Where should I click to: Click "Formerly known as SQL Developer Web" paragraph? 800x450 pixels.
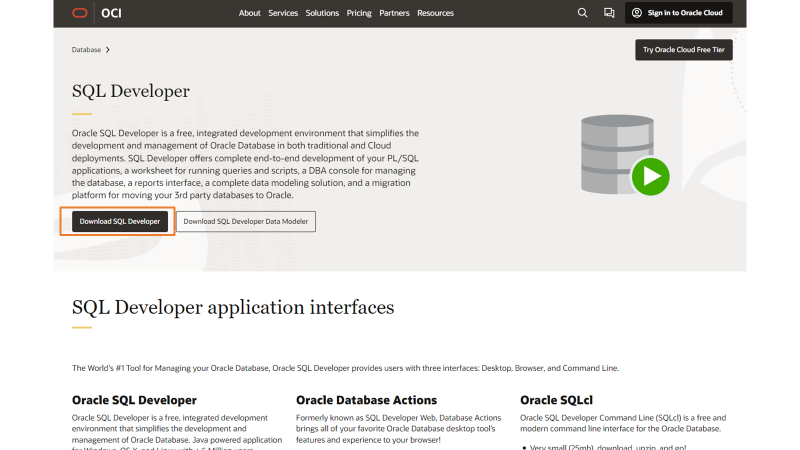(x=398, y=429)
